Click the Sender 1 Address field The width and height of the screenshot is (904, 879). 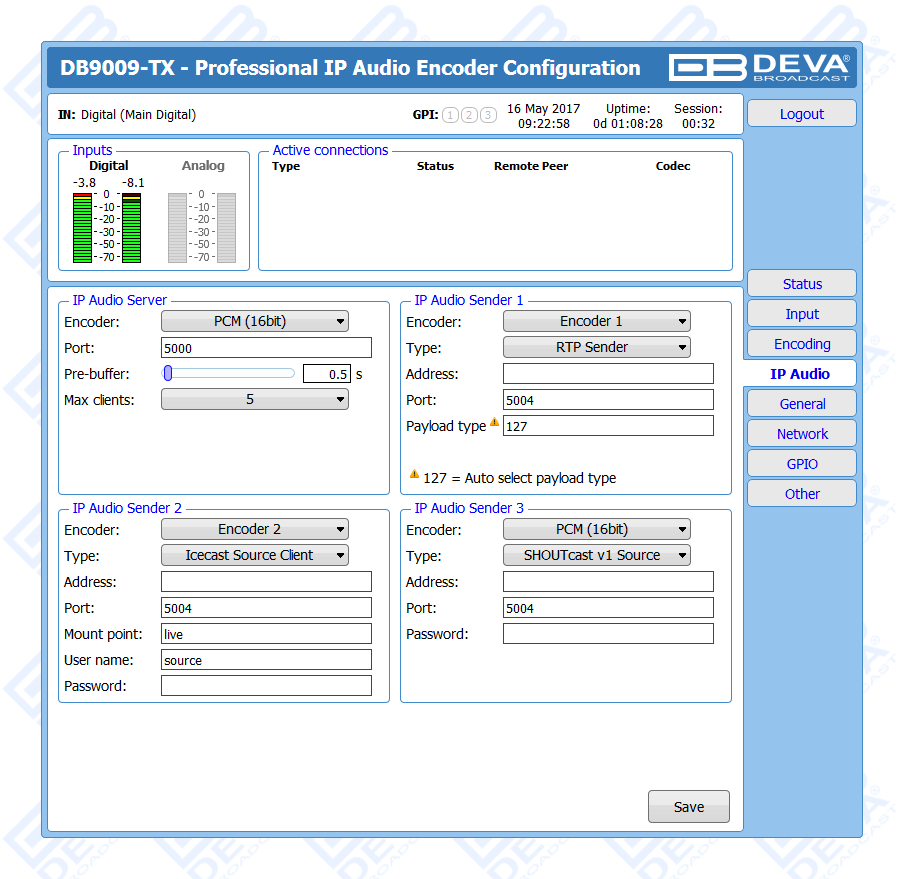(608, 374)
